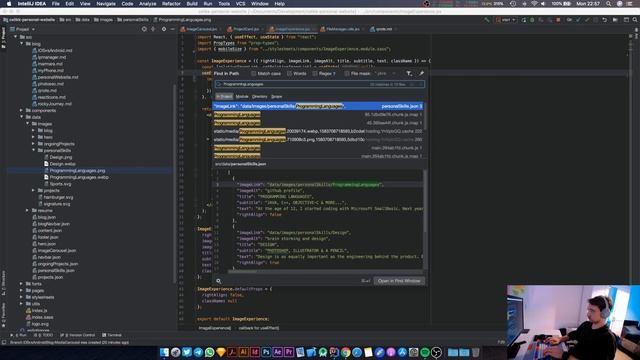
Task: Select personalSkills.json in project tree
Action: coord(56,270)
